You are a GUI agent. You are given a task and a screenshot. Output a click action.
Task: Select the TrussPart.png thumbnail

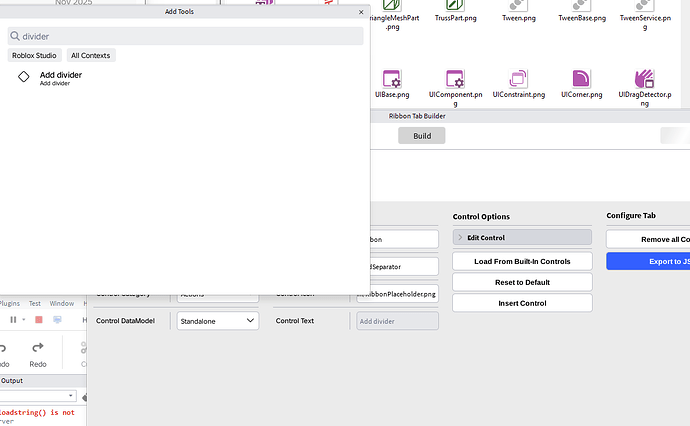point(455,5)
